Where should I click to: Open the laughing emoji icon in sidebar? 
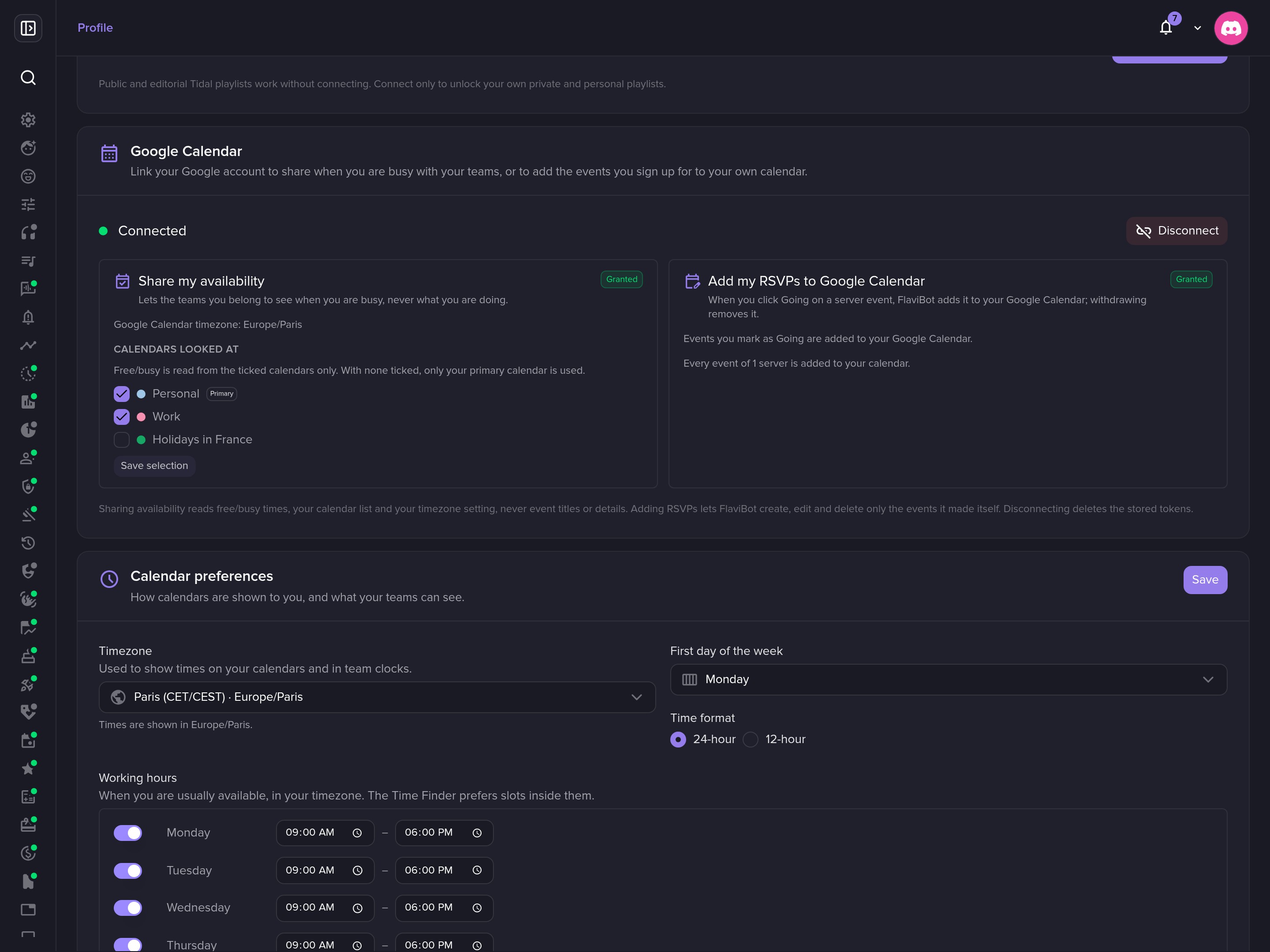tap(28, 176)
